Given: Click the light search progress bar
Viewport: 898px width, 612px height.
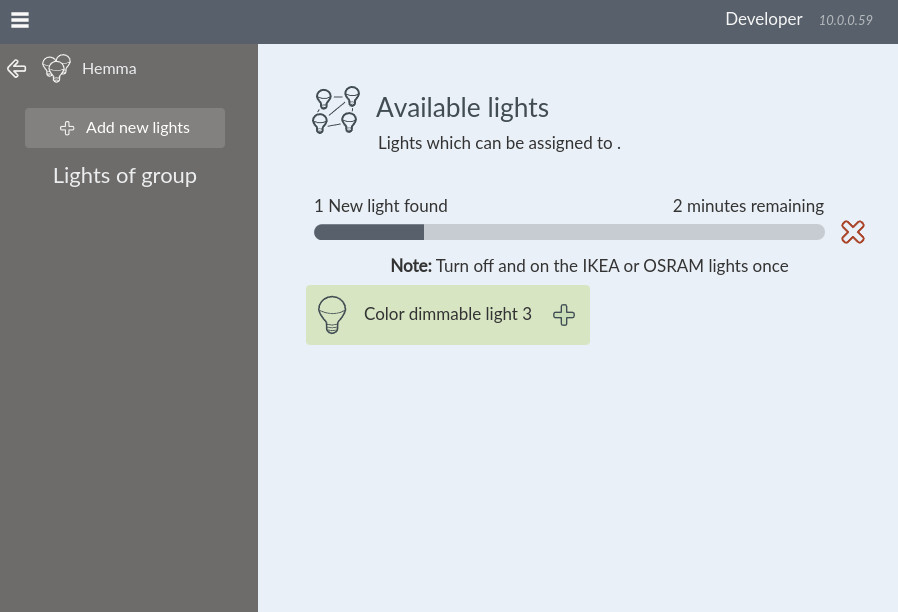Looking at the screenshot, I should click(x=569, y=232).
